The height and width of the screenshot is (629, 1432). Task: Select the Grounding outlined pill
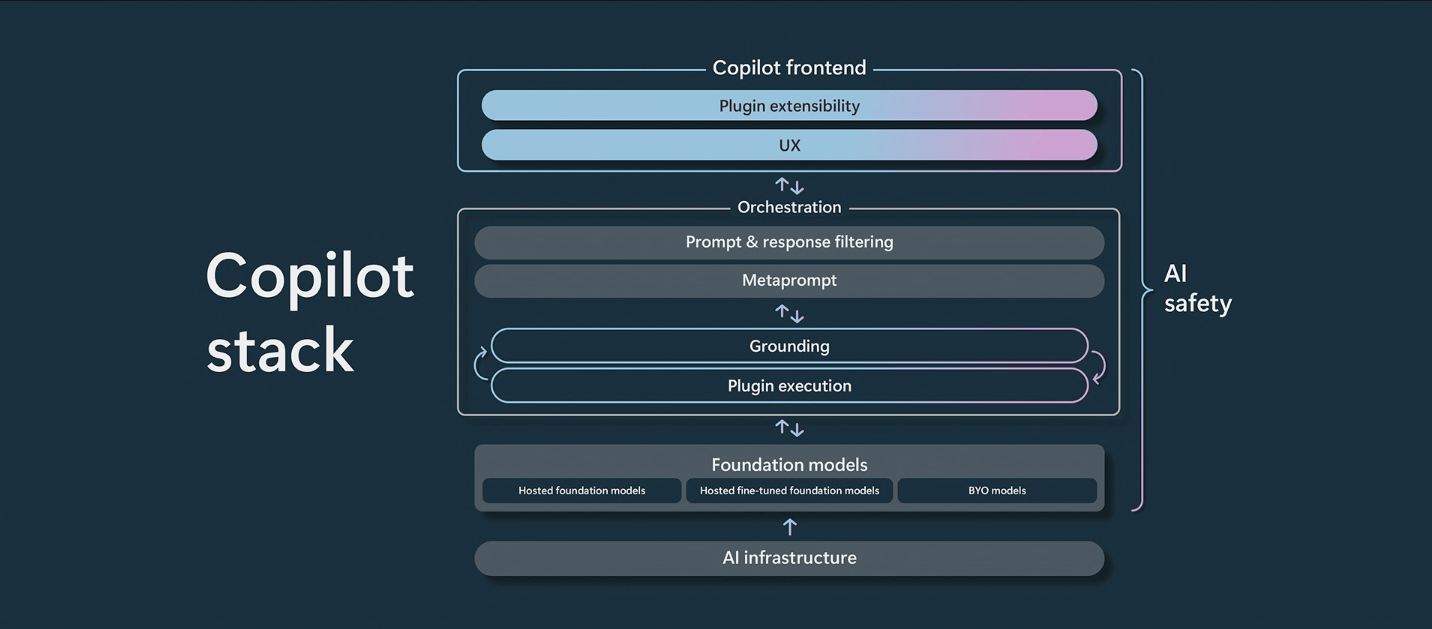[789, 346]
